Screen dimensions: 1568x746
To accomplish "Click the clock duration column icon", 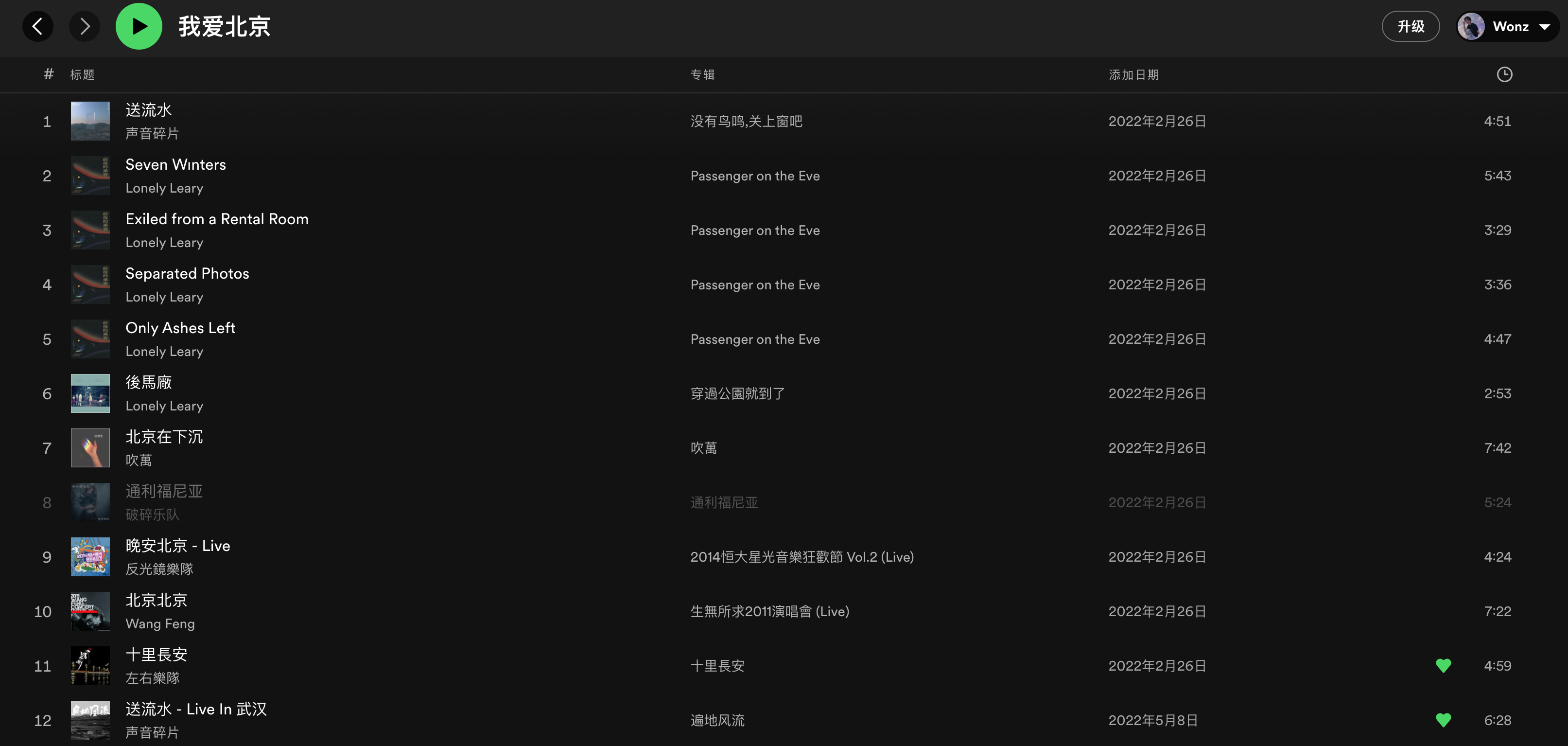I will tap(1504, 74).
